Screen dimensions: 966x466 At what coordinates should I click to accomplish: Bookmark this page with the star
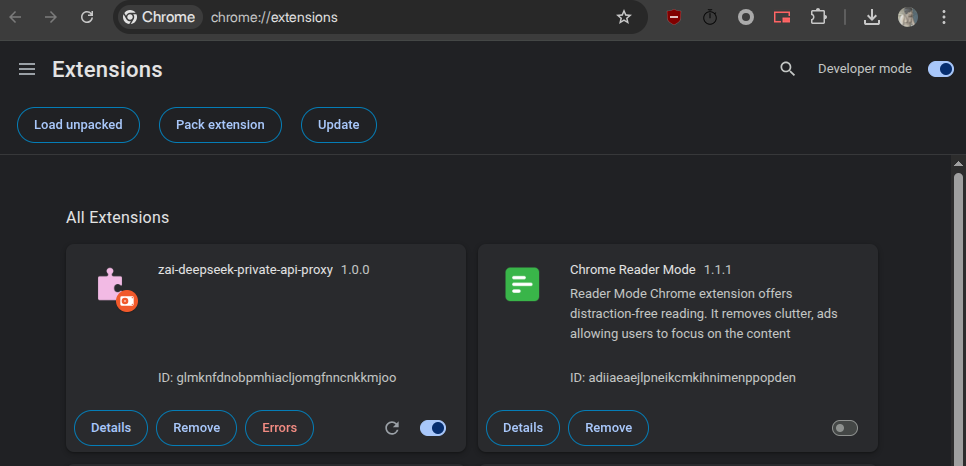click(624, 17)
